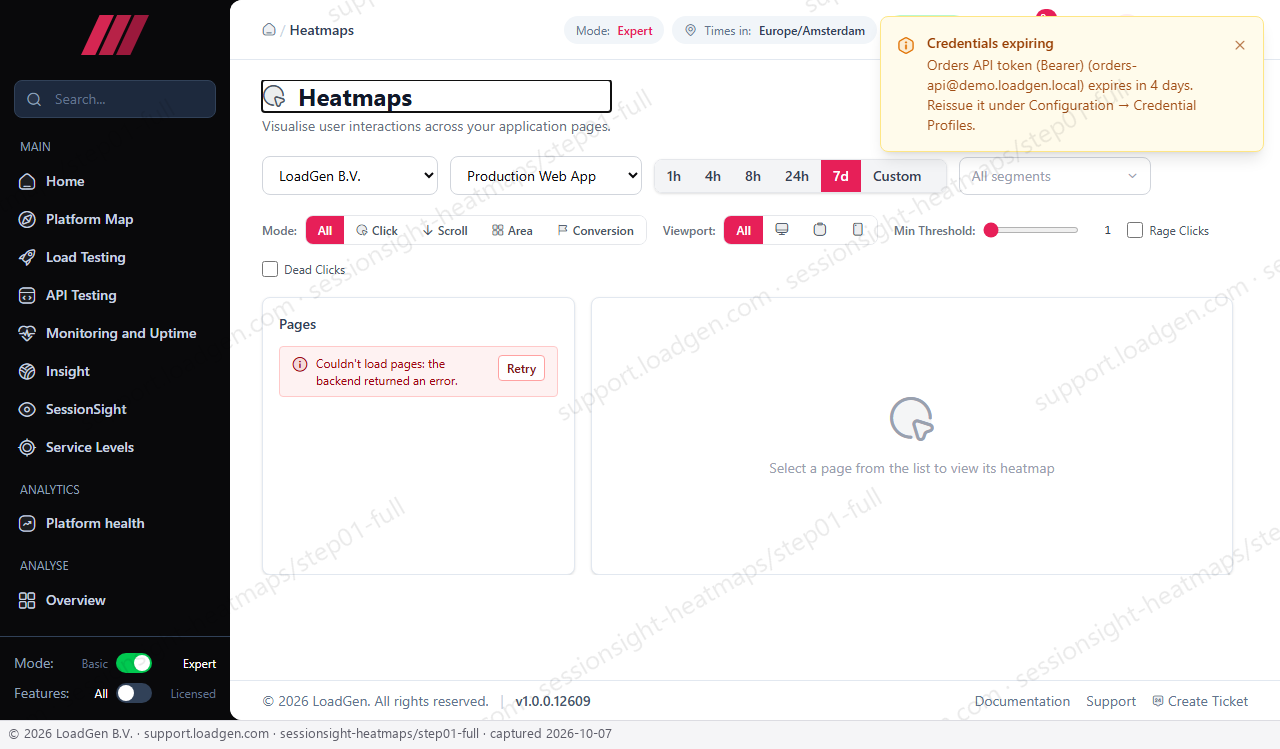Open Overview under Analyse

76,600
